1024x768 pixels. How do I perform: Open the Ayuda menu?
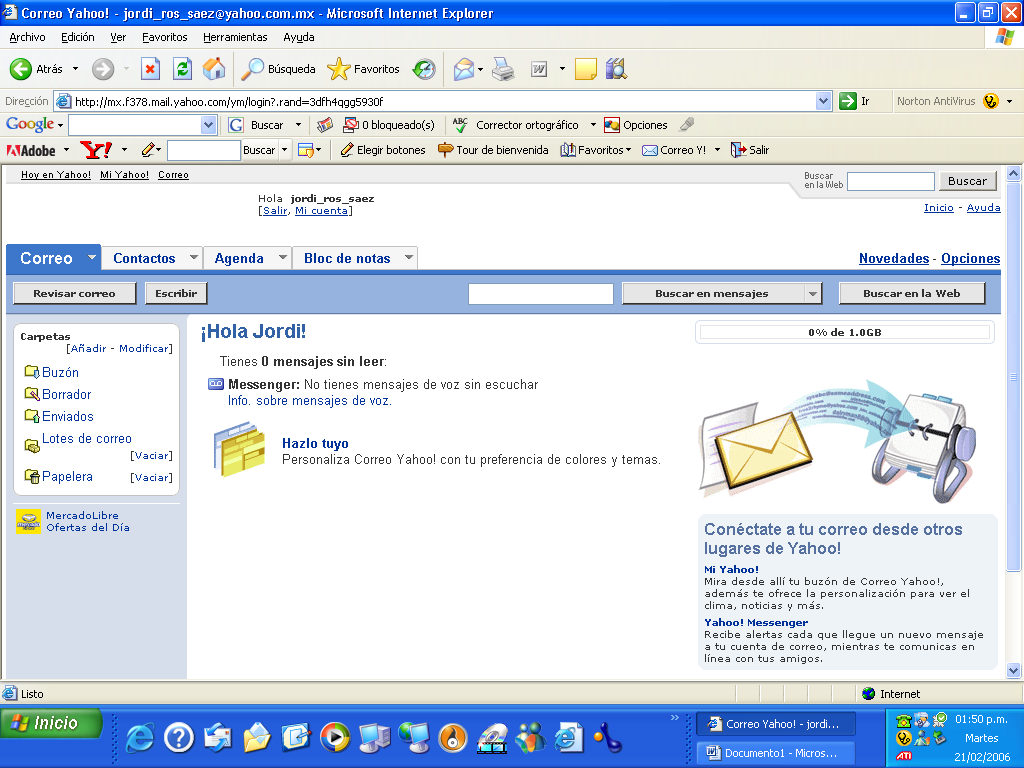tap(298, 37)
